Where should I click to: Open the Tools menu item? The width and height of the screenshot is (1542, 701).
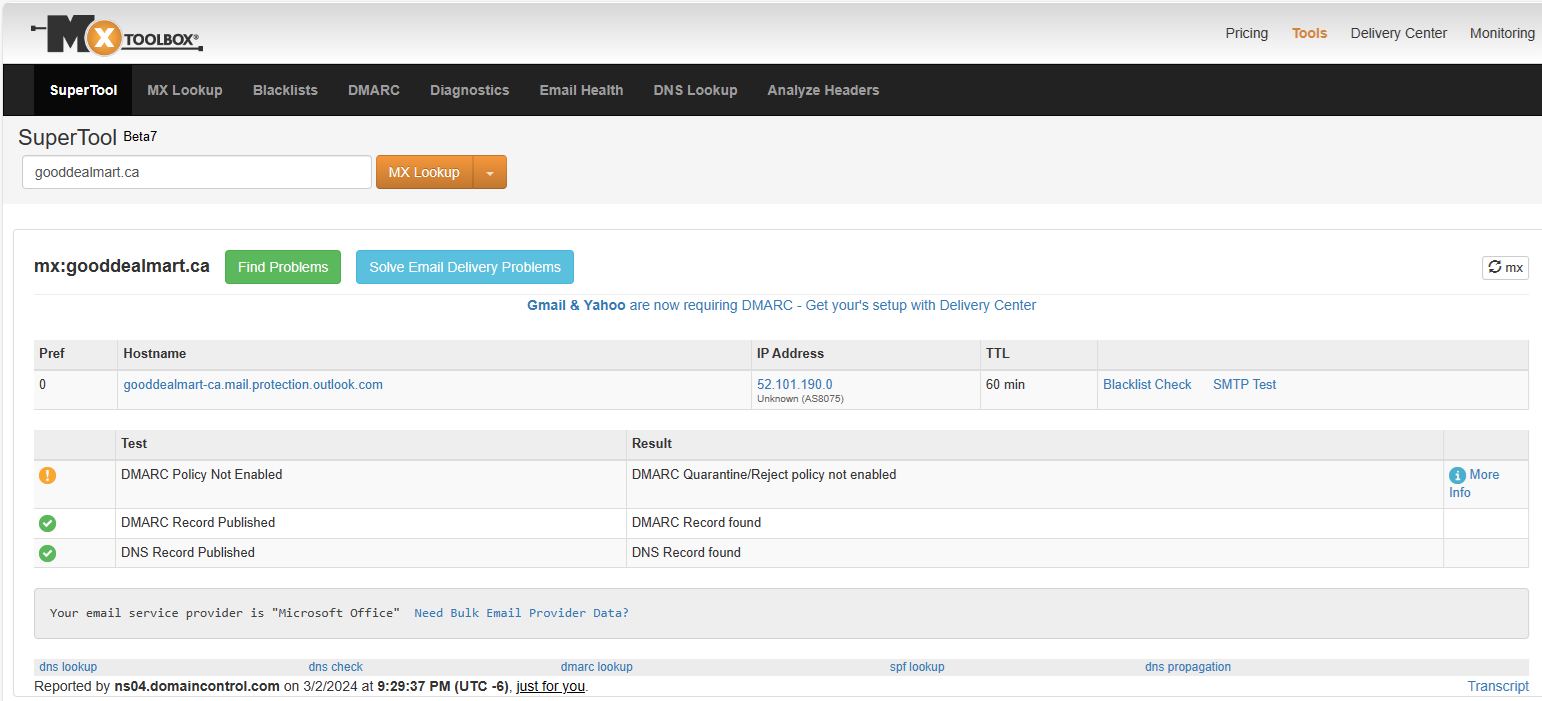tap(1310, 33)
